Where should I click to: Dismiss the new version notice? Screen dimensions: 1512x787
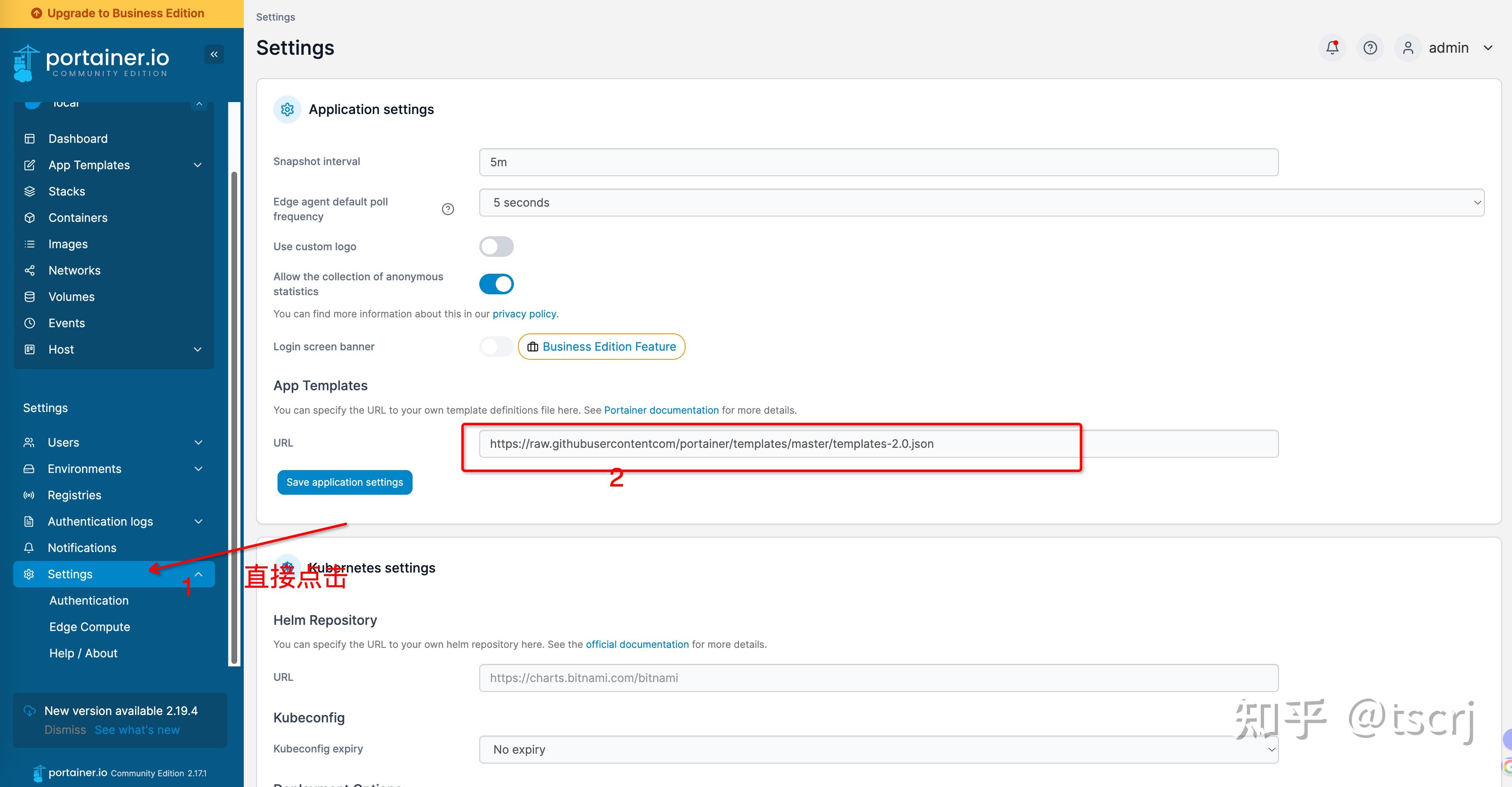(x=65, y=730)
